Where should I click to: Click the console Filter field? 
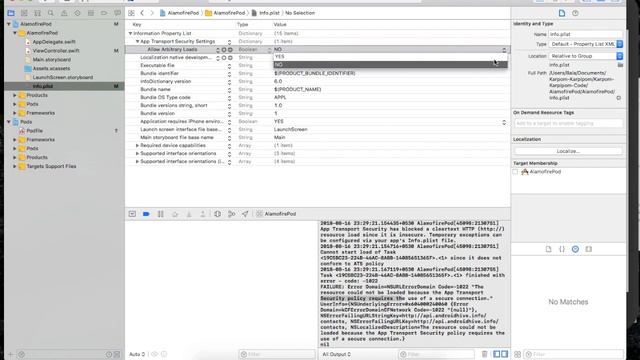coord(436,354)
